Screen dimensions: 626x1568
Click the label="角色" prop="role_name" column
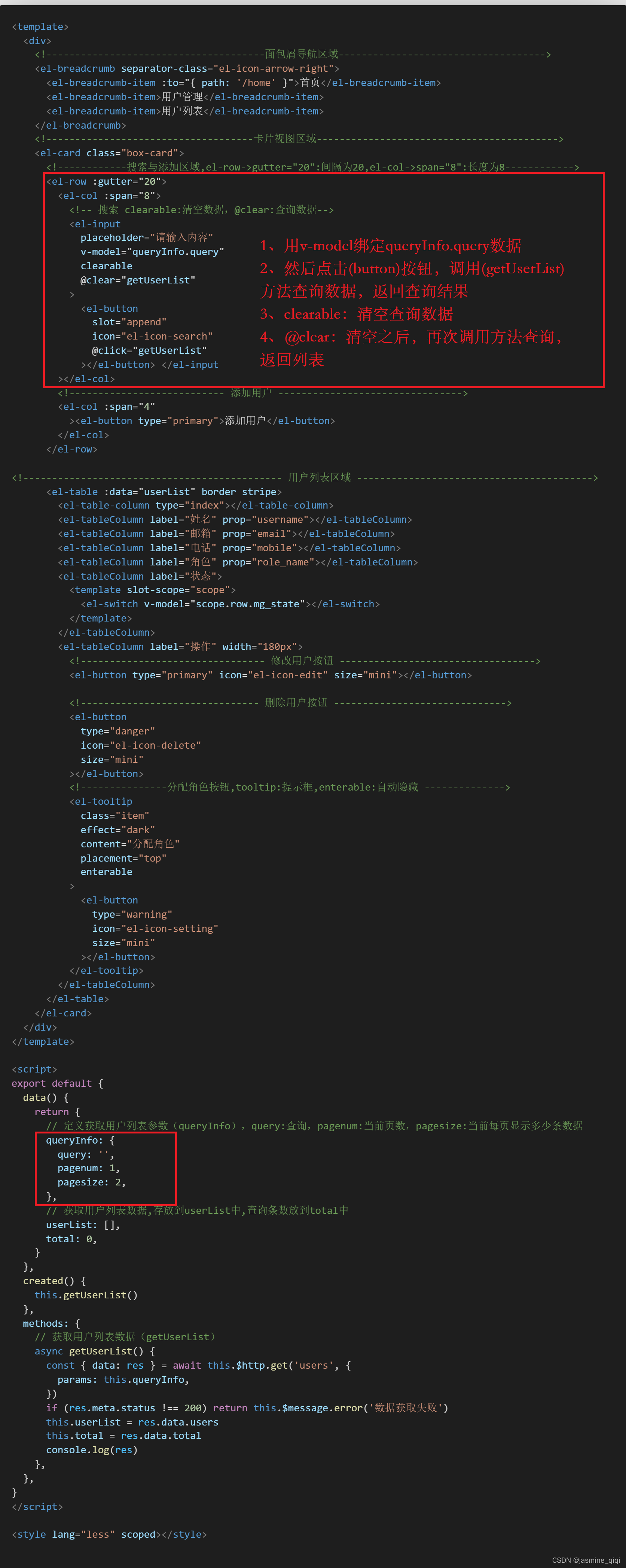(238, 562)
